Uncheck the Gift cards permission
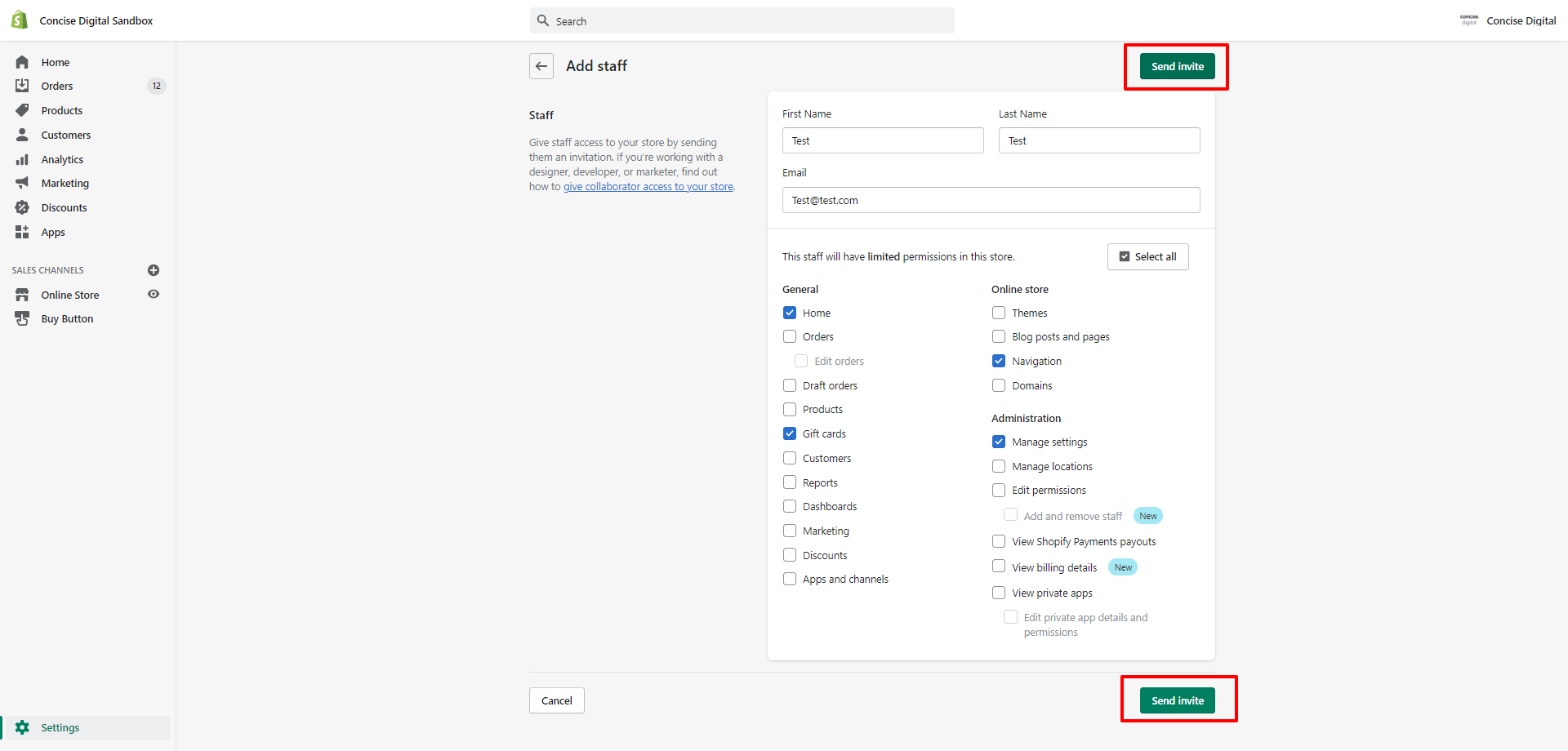This screenshot has height=751, width=1568. point(790,433)
